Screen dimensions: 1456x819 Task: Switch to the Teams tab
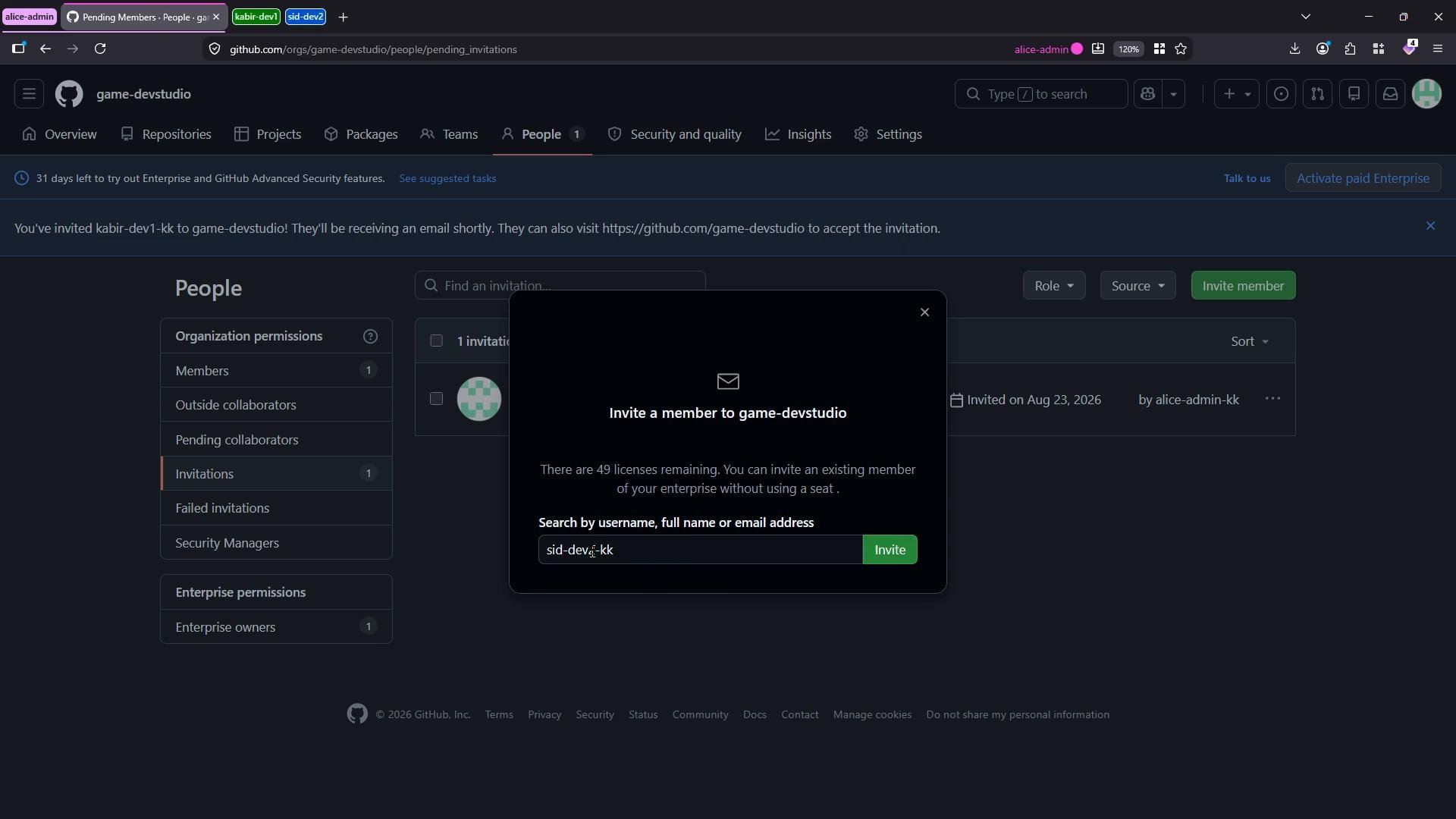pyautogui.click(x=449, y=134)
